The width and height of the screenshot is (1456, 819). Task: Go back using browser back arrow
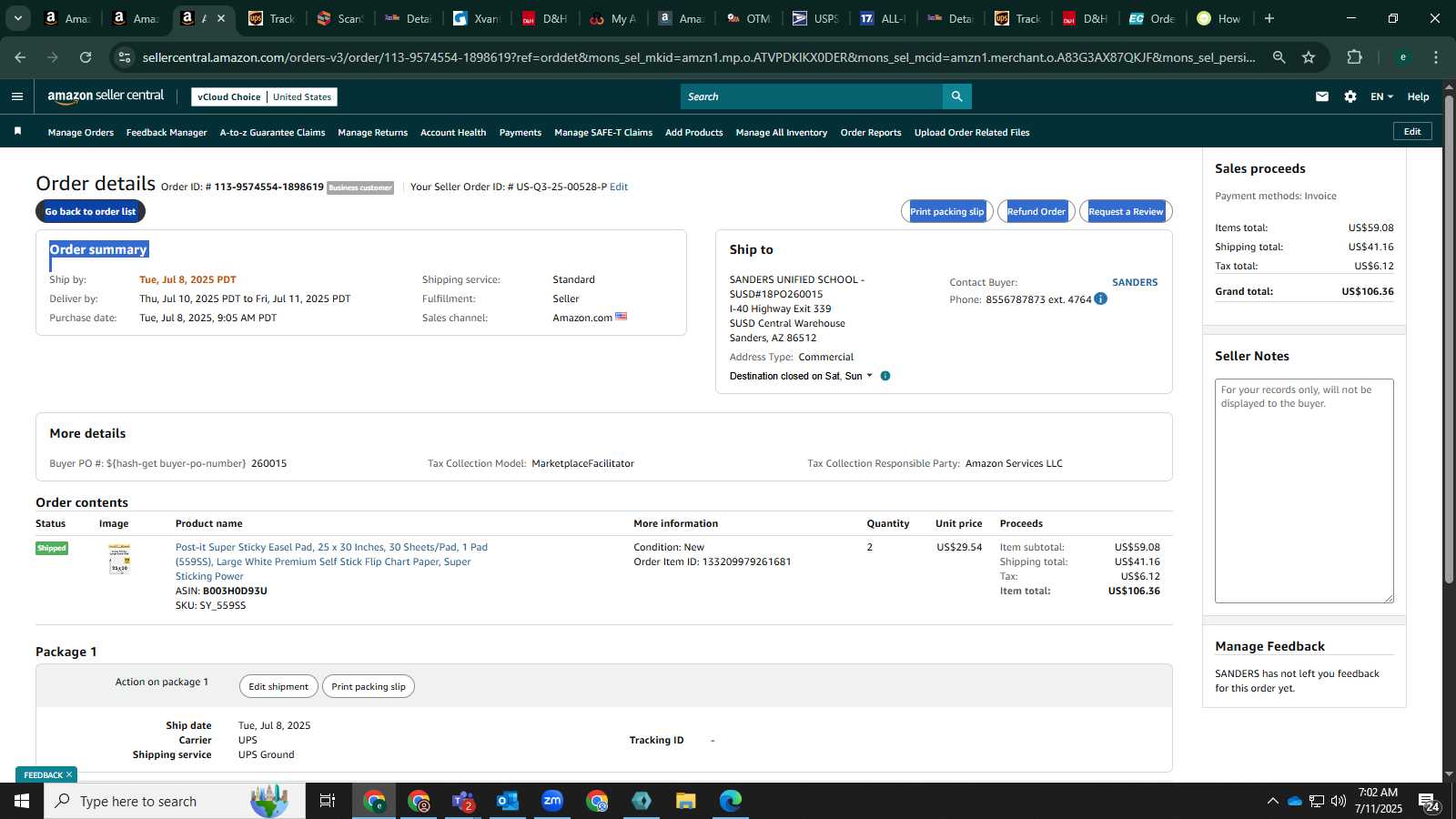tap(20, 57)
